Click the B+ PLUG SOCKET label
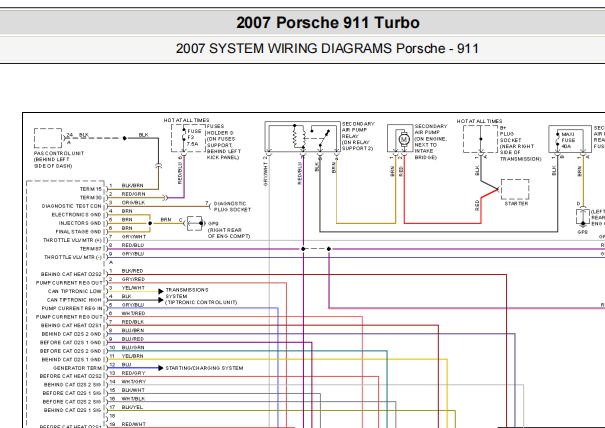The width and height of the screenshot is (605, 428). pos(520,143)
